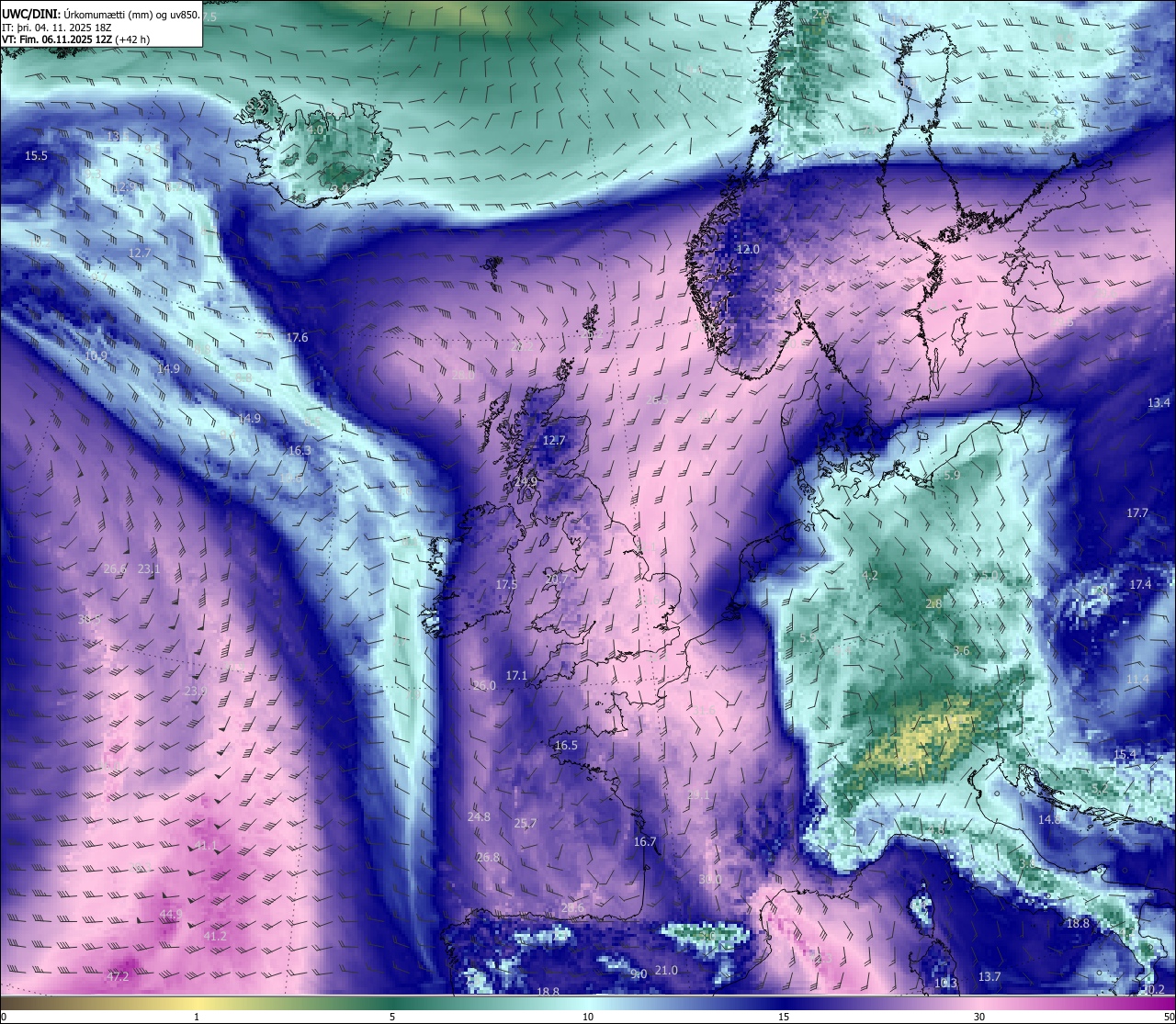This screenshot has width=1176, height=1024.
Task: Click the 15.5 value label
Action: coord(36,156)
